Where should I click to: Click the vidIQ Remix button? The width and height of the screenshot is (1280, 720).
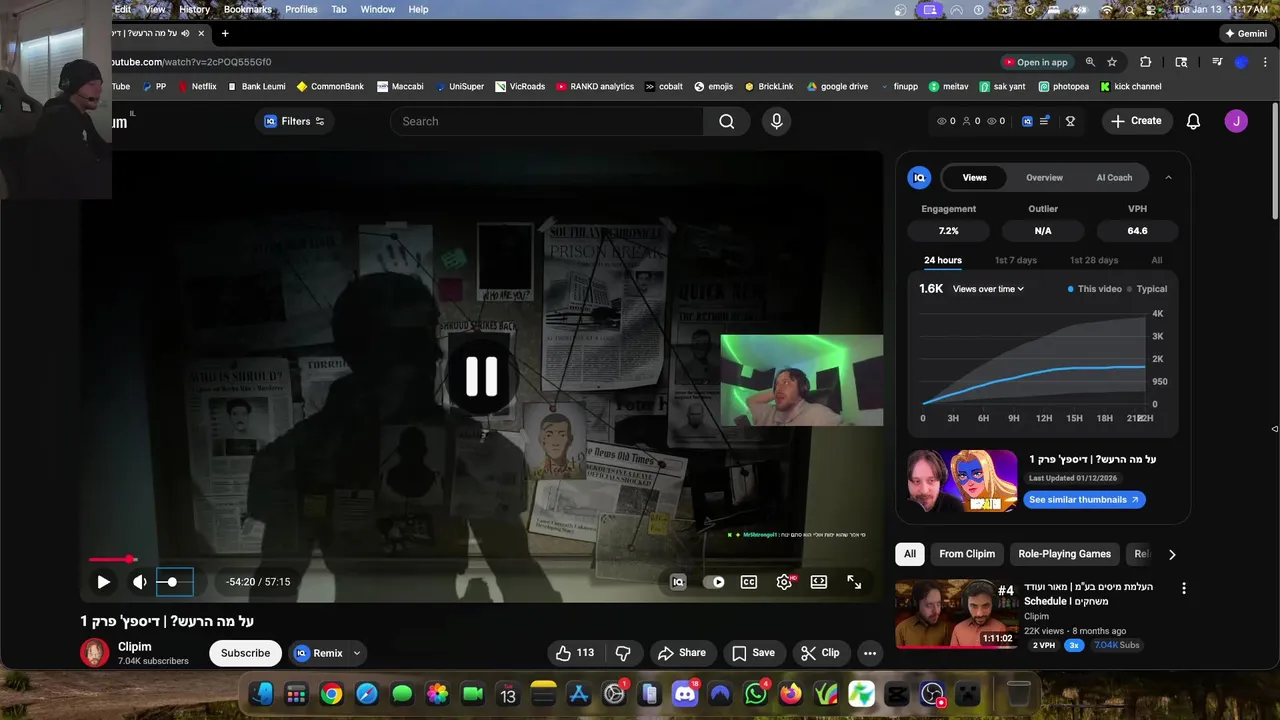point(318,653)
